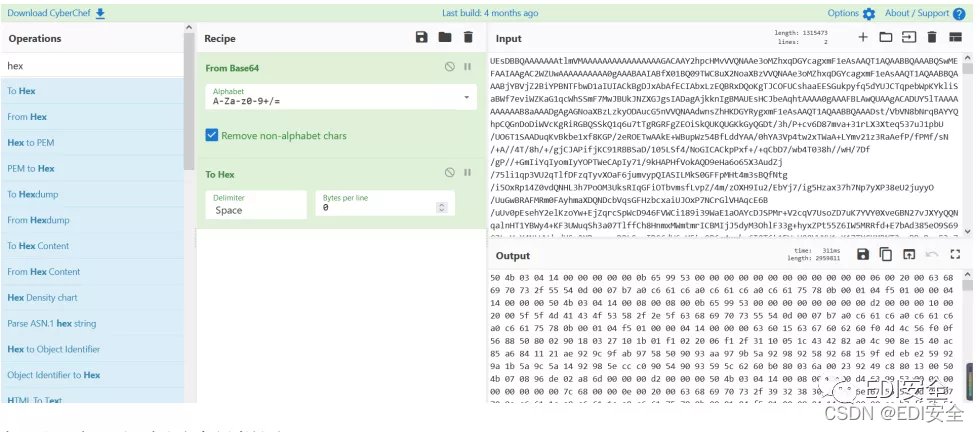
Task: Select the Hex to PEM operation
Action: click(x=92, y=143)
